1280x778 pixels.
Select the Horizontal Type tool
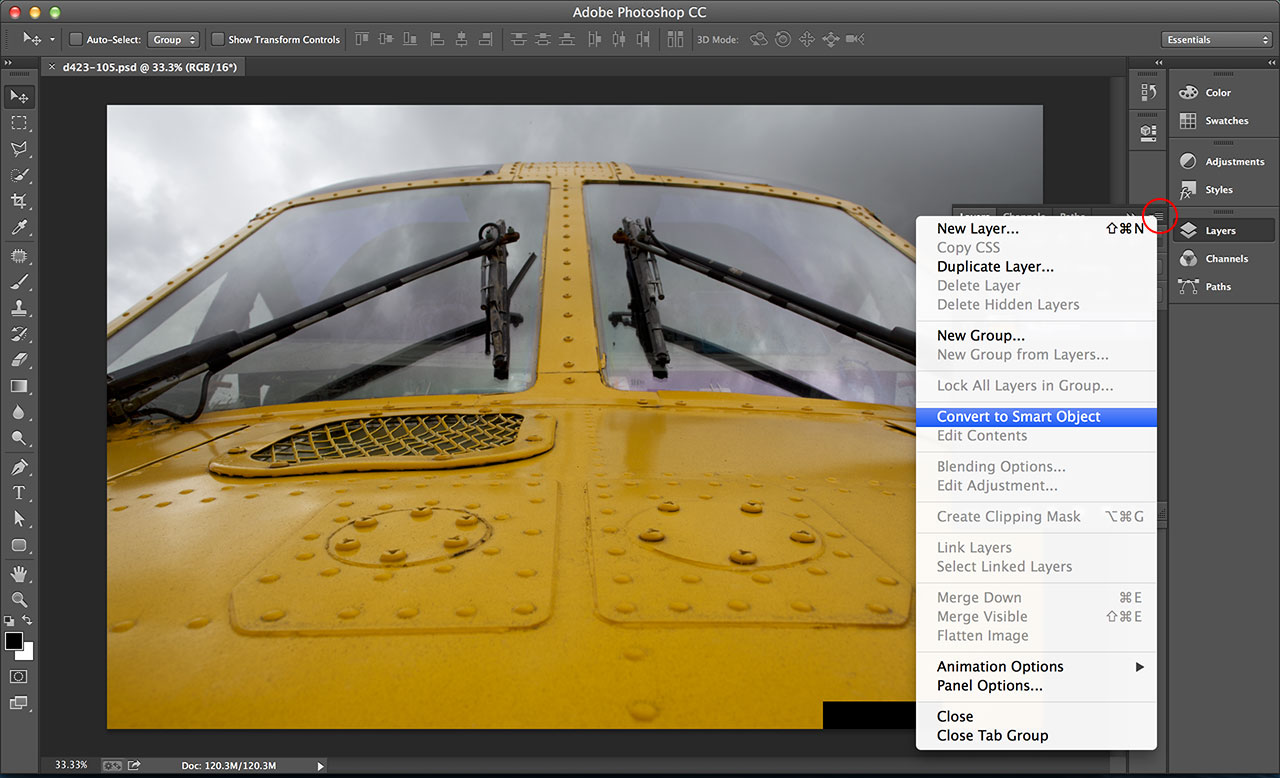[x=19, y=493]
